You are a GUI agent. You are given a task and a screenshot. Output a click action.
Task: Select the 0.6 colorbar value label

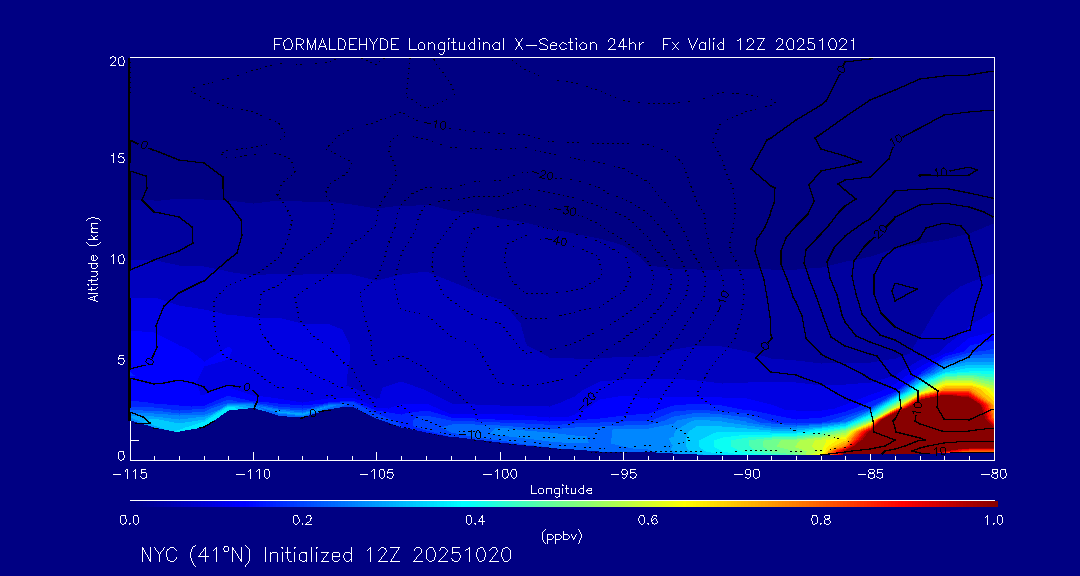[x=648, y=520]
